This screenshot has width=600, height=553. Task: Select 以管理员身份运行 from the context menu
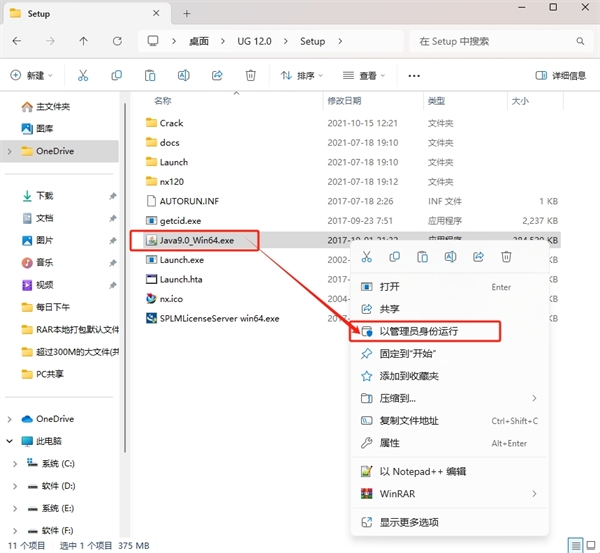tap(420, 331)
